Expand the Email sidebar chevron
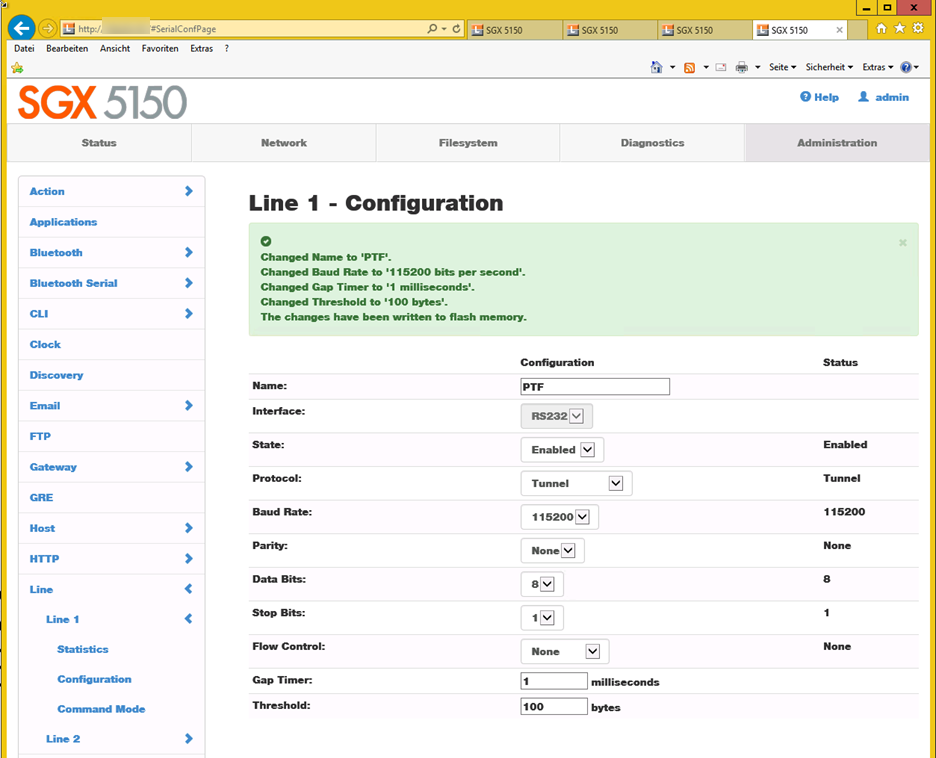The height and width of the screenshot is (758, 936). (x=189, y=405)
